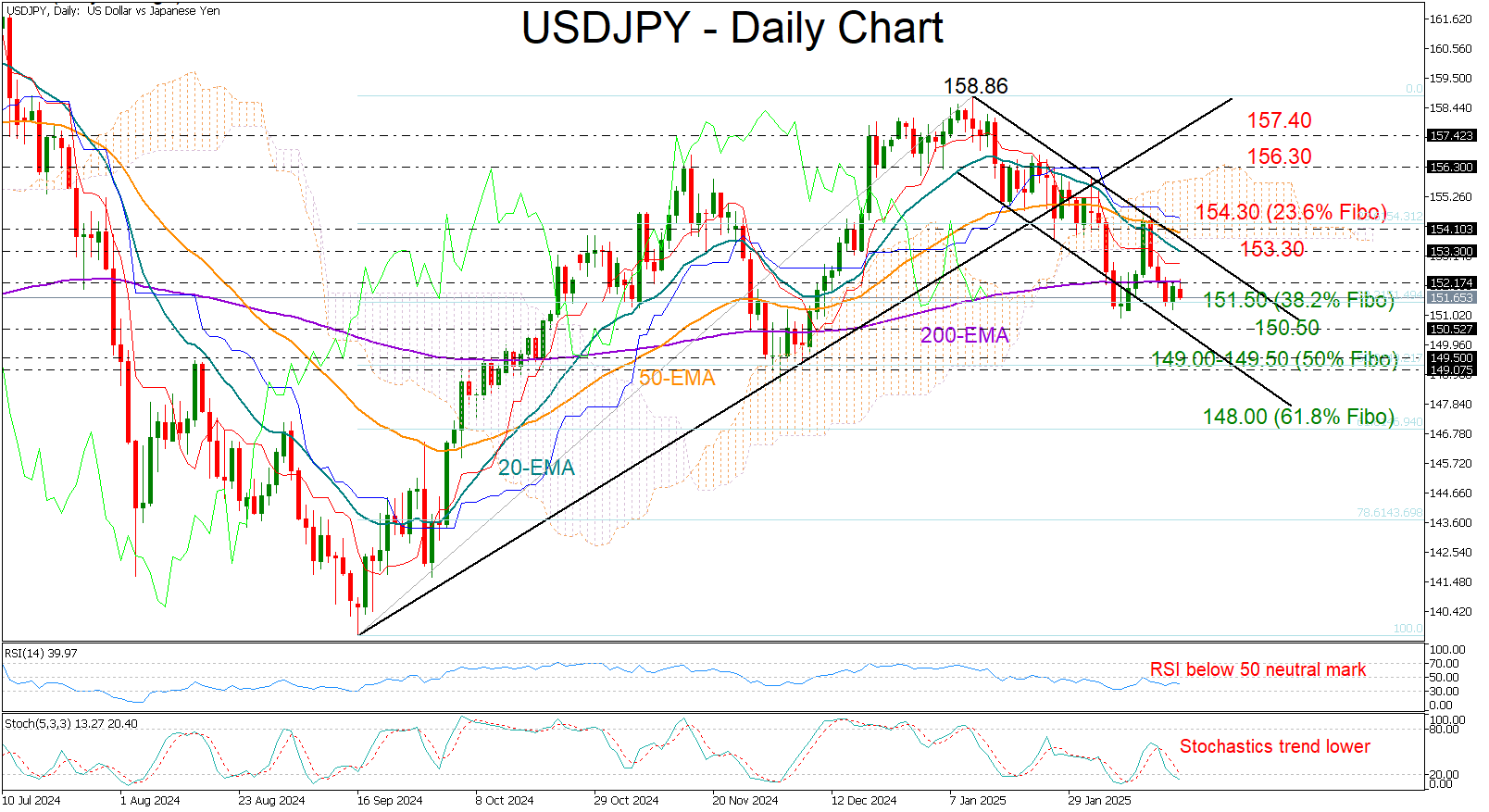Click the 'USDJPY - Daily Chart' title
Image resolution: width=1489 pixels, height=812 pixels.
732,28
